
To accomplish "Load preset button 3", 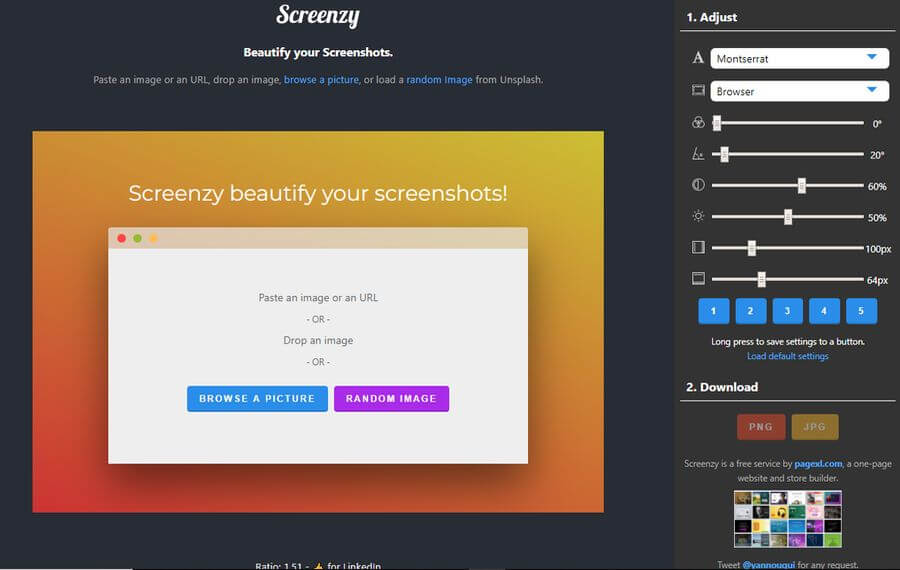I will (x=787, y=311).
